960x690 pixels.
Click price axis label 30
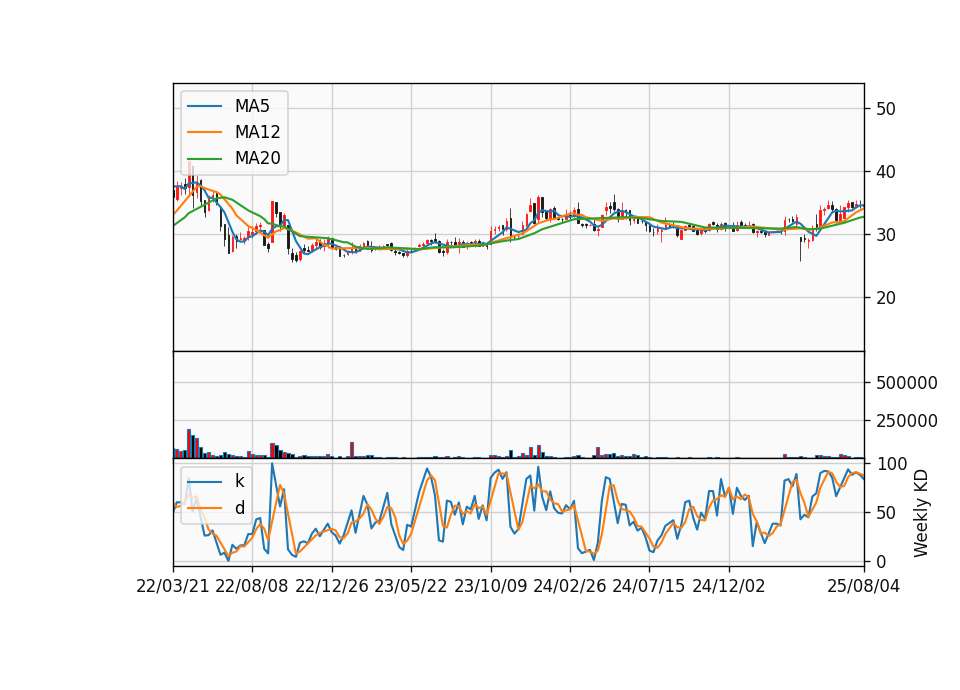(885, 234)
